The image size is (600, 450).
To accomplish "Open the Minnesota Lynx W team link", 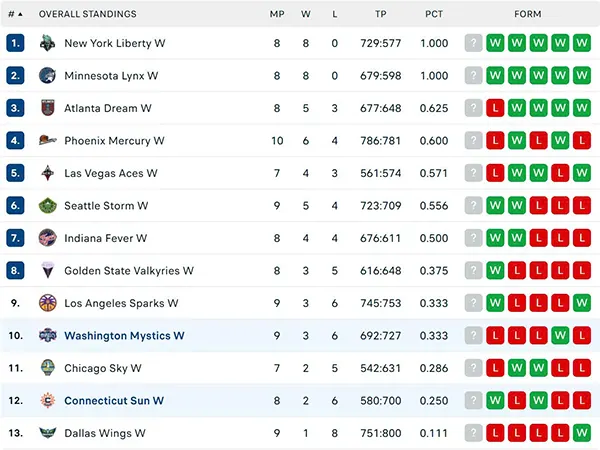I will coord(111,76).
